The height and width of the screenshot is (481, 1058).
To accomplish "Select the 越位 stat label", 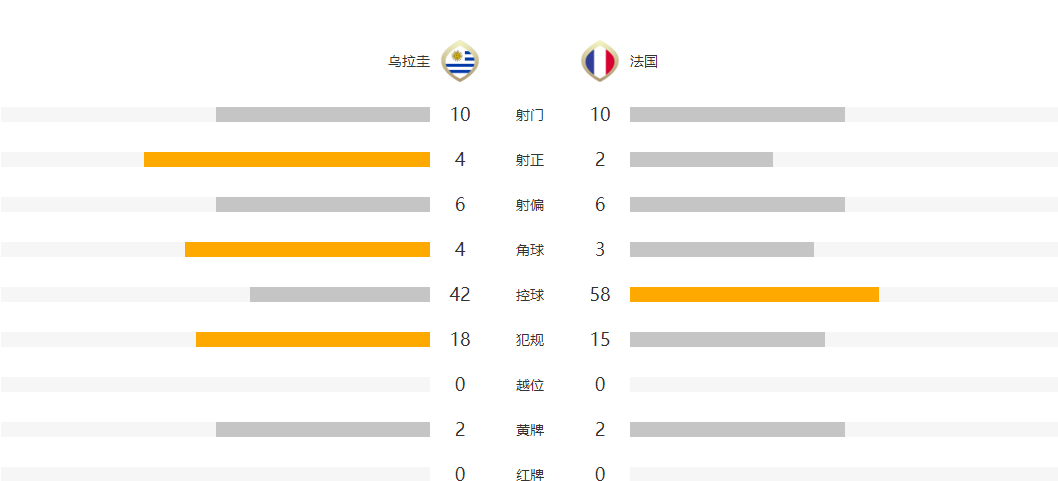I will pos(530,385).
